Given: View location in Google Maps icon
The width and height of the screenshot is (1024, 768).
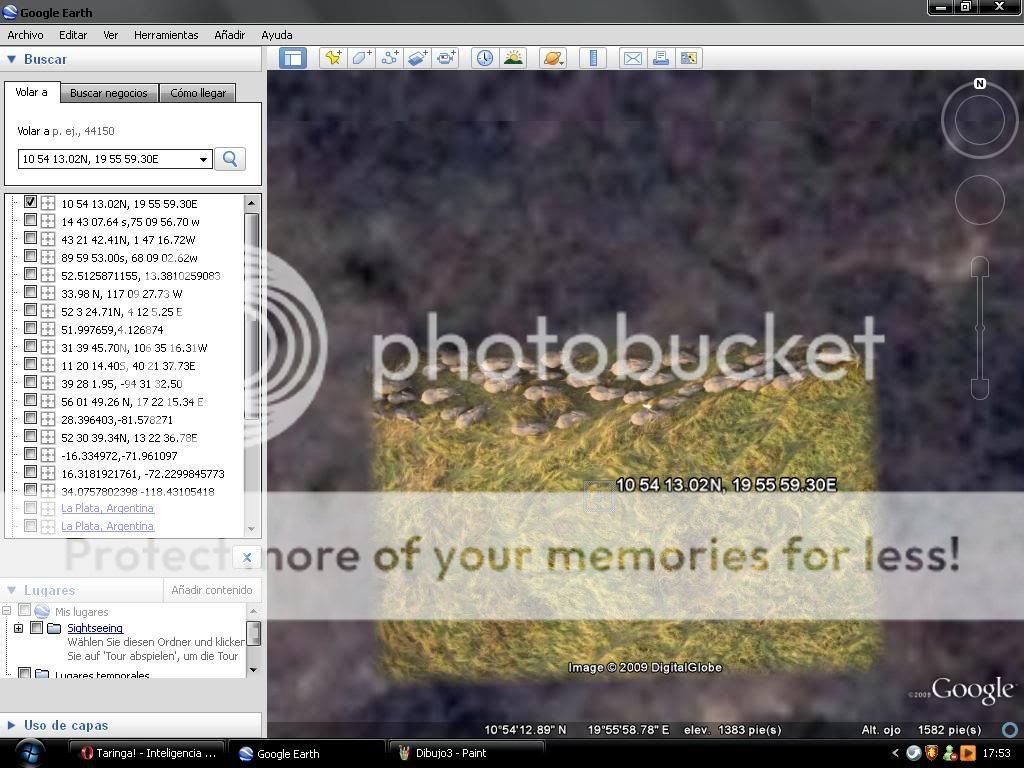Looking at the screenshot, I should click(x=688, y=58).
